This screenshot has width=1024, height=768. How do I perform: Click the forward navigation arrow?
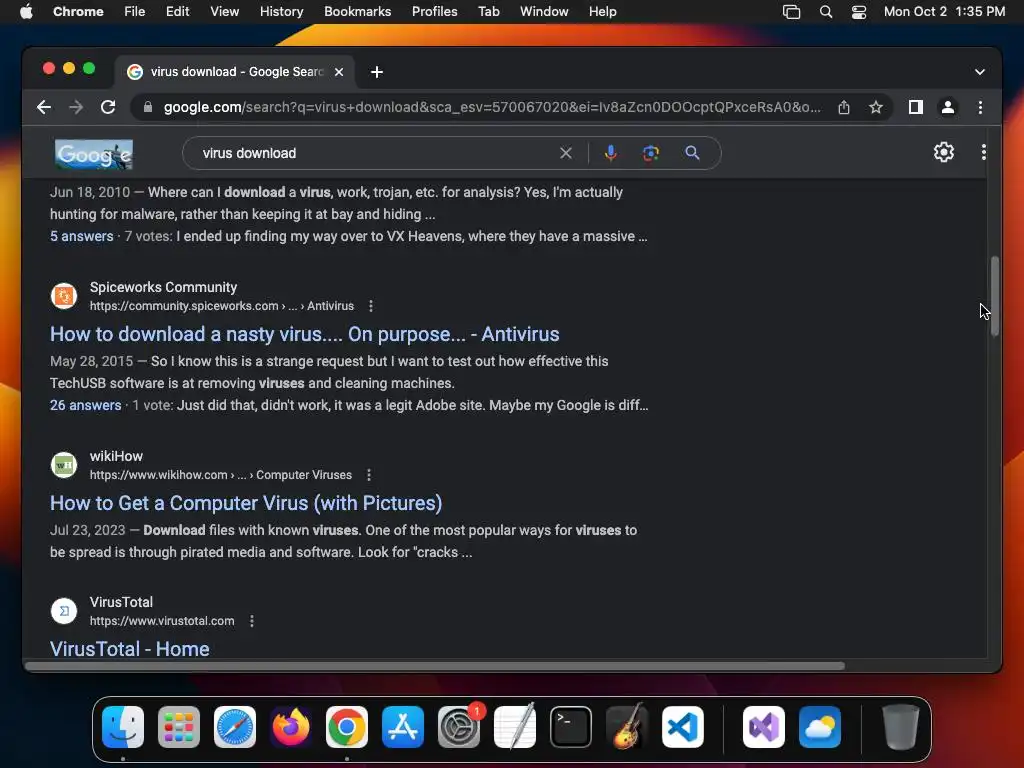tap(76, 107)
